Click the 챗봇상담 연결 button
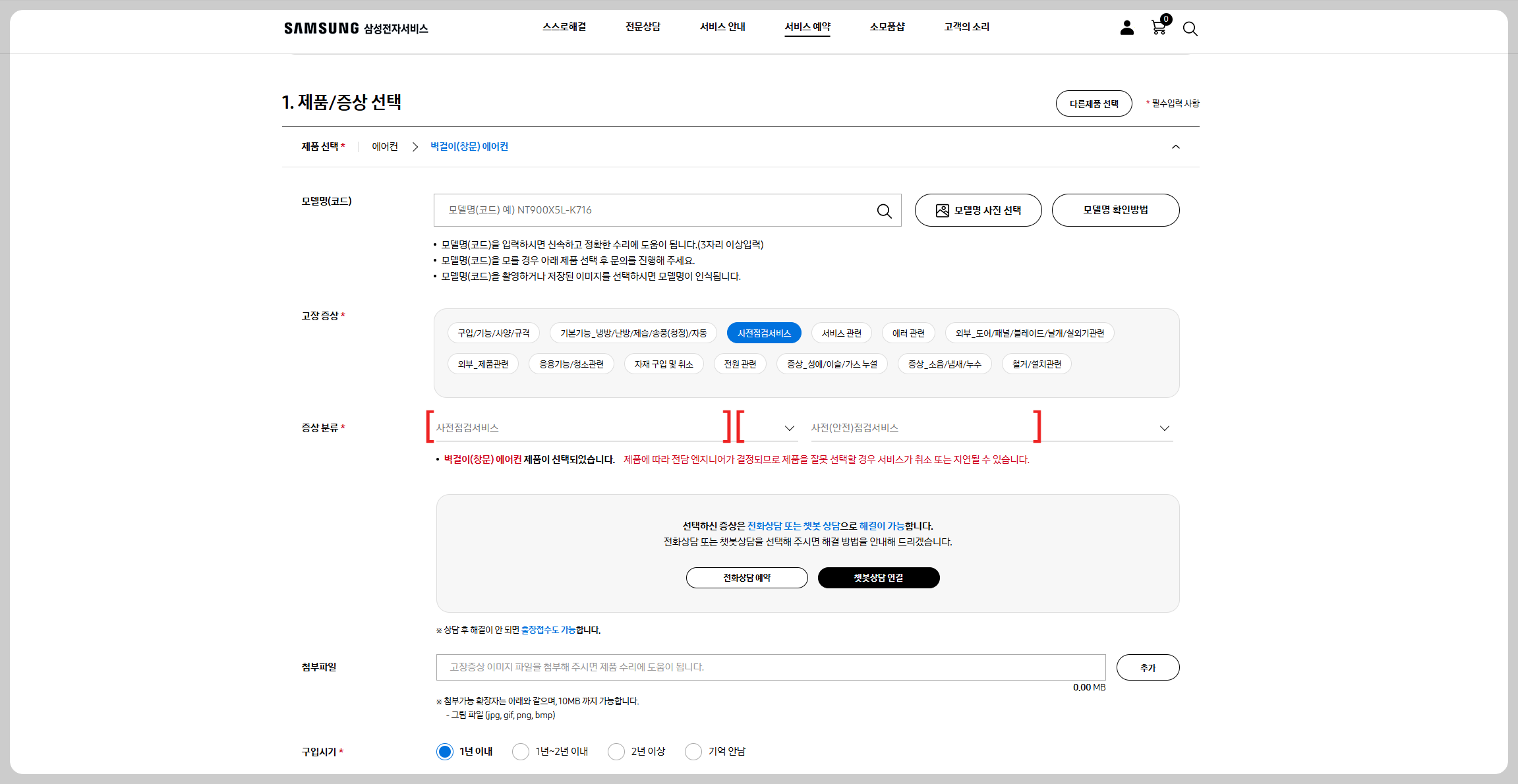Viewport: 1518px width, 784px height. pyautogui.click(x=879, y=578)
